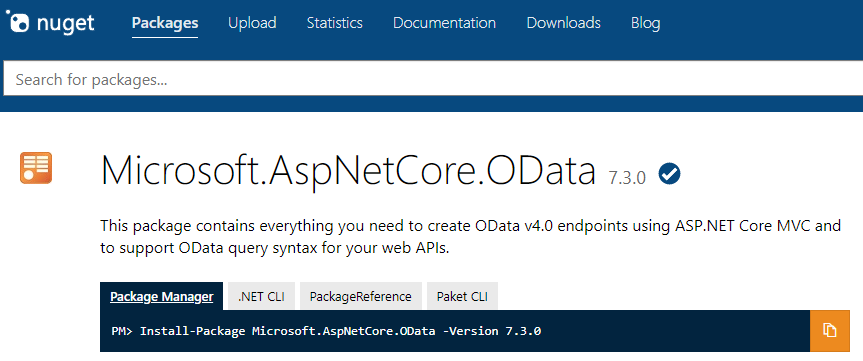Click the verified checkmark badge
863x361 pixels.
(669, 174)
